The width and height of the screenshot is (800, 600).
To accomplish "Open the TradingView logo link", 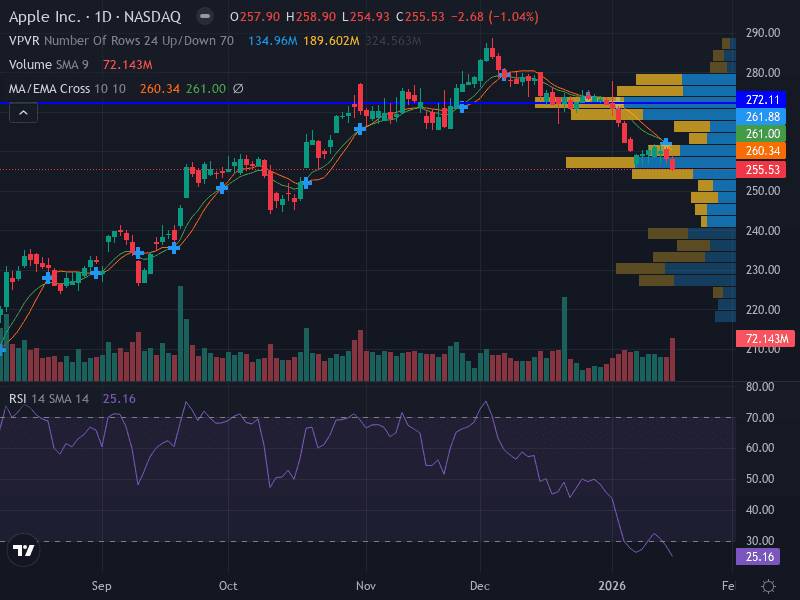I will coord(23,550).
